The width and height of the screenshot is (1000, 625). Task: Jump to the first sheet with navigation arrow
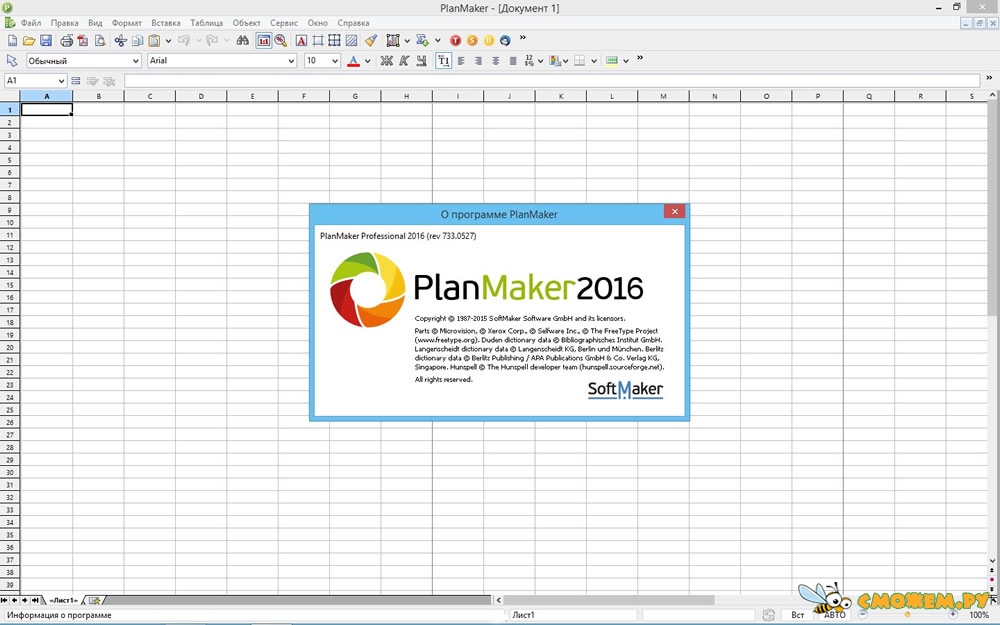click(4, 601)
